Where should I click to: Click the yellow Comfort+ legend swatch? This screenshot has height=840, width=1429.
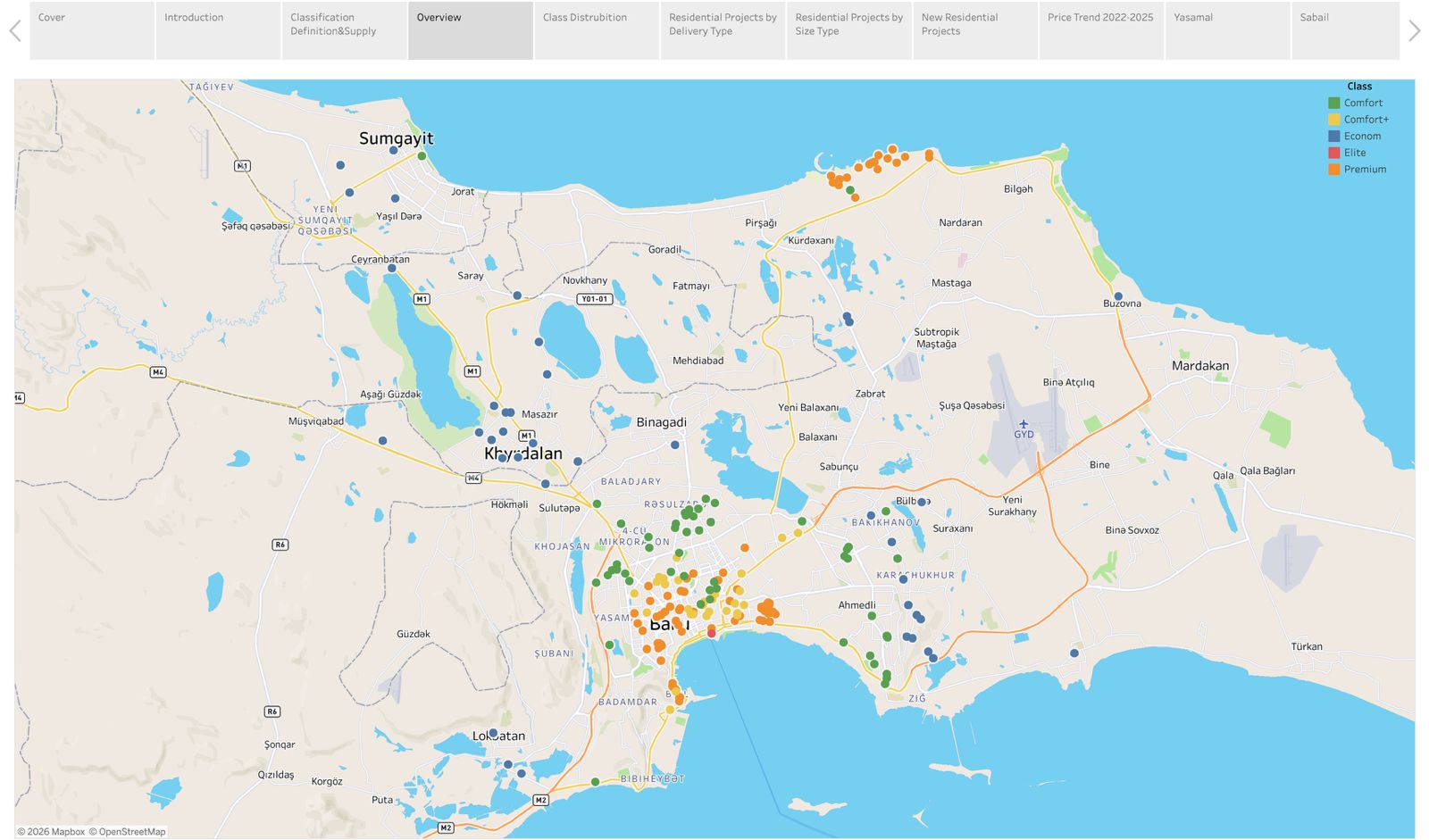point(1334,120)
